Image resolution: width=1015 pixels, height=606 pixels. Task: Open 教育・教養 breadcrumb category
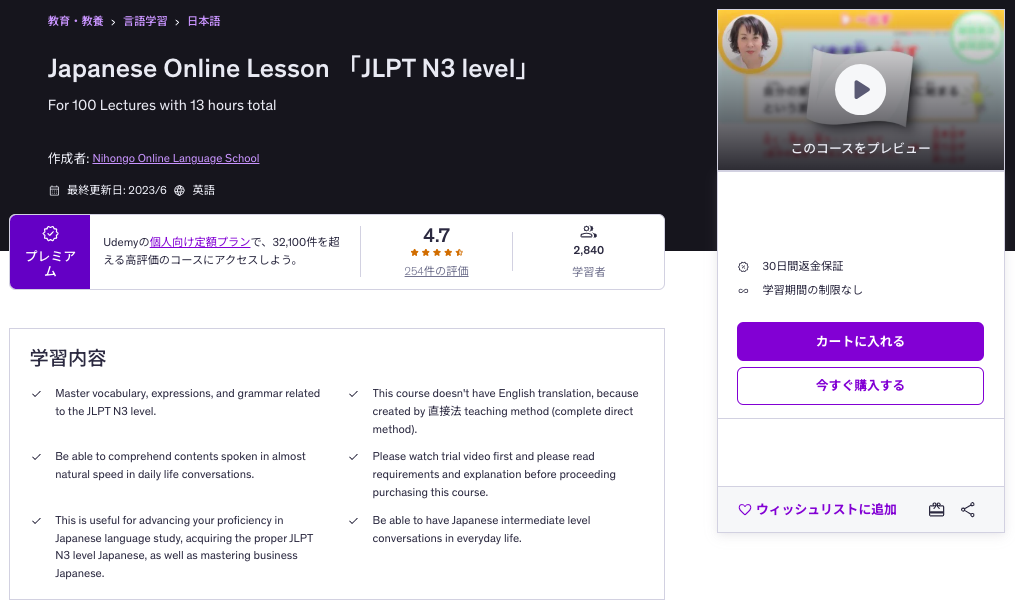[76, 21]
